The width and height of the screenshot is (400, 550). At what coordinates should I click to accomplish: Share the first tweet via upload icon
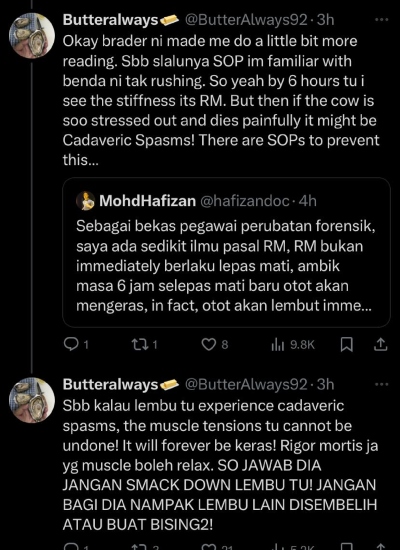click(x=380, y=345)
